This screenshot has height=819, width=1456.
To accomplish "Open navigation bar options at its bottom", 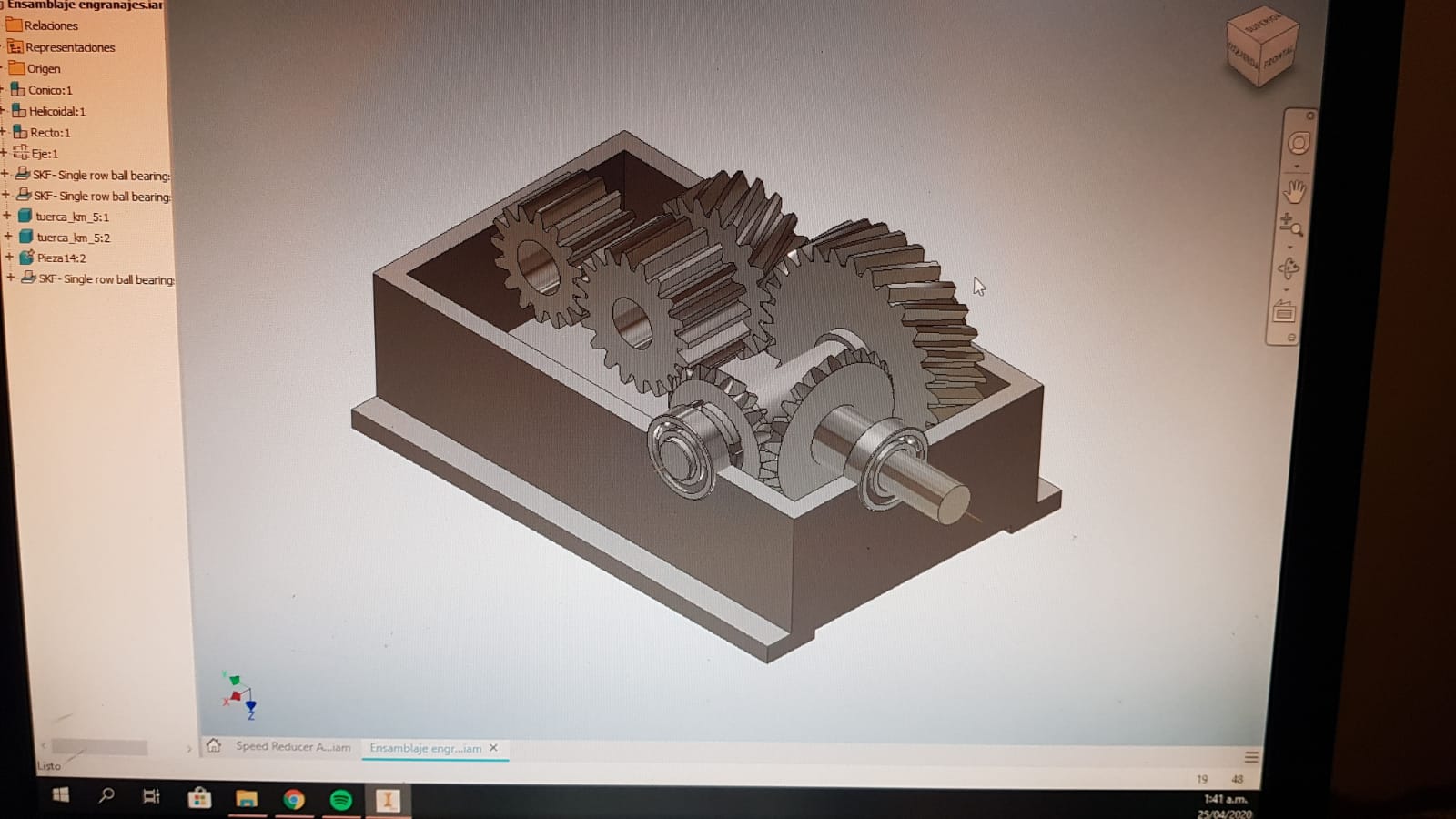I will click(1290, 338).
